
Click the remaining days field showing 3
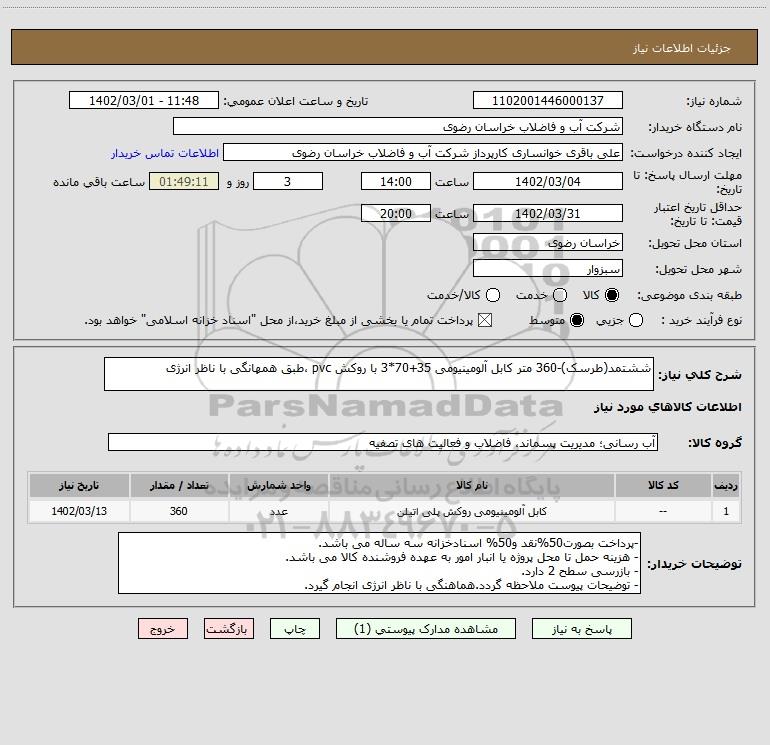click(x=288, y=181)
